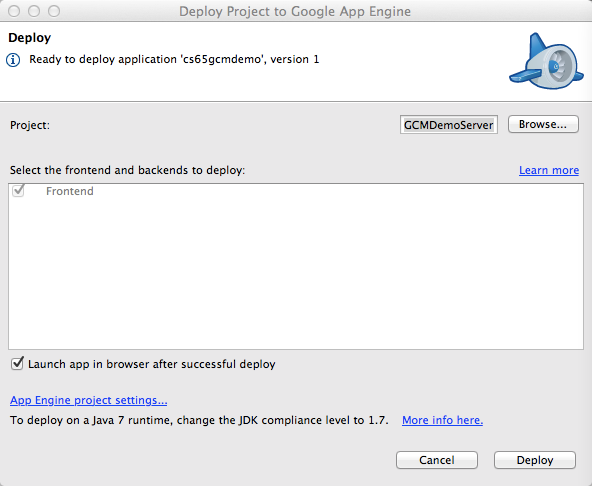The height and width of the screenshot is (486, 592).
Task: Zoom the dialog using the third window button
Action: tap(54, 11)
